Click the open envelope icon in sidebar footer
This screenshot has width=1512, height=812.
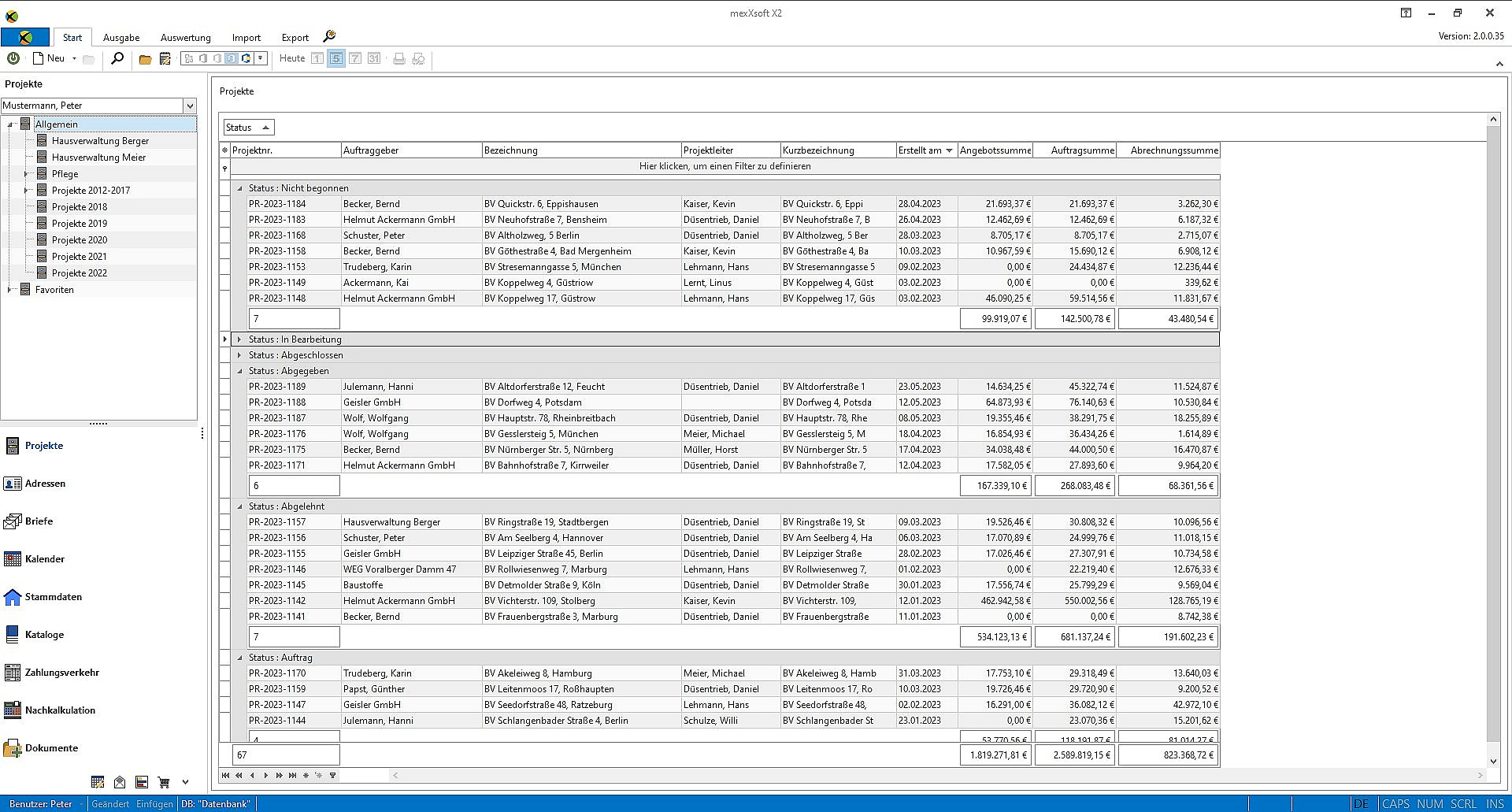[x=120, y=782]
